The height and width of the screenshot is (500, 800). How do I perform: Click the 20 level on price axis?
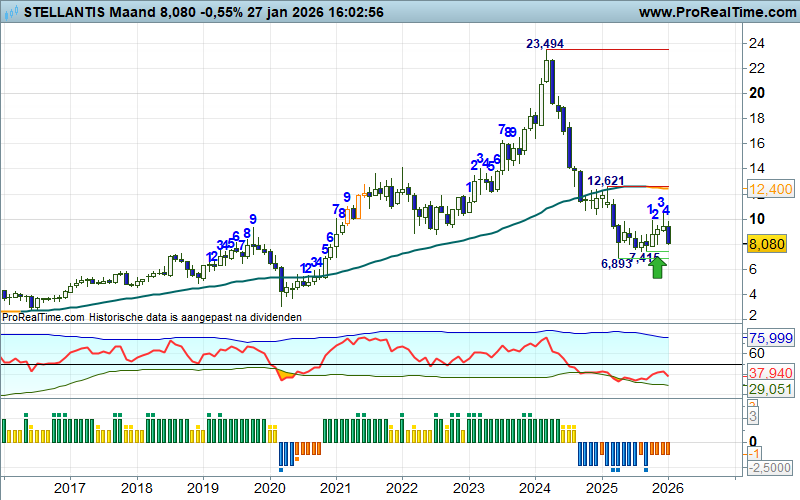757,93
